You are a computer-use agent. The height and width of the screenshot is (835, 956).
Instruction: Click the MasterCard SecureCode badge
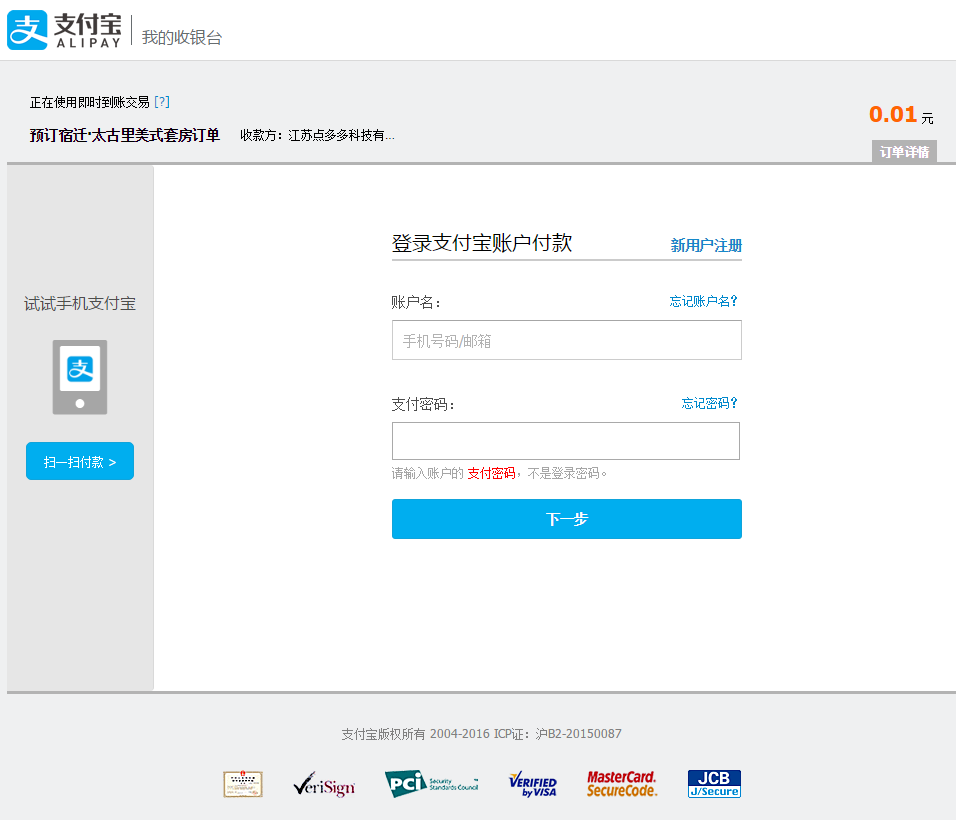[x=622, y=784]
